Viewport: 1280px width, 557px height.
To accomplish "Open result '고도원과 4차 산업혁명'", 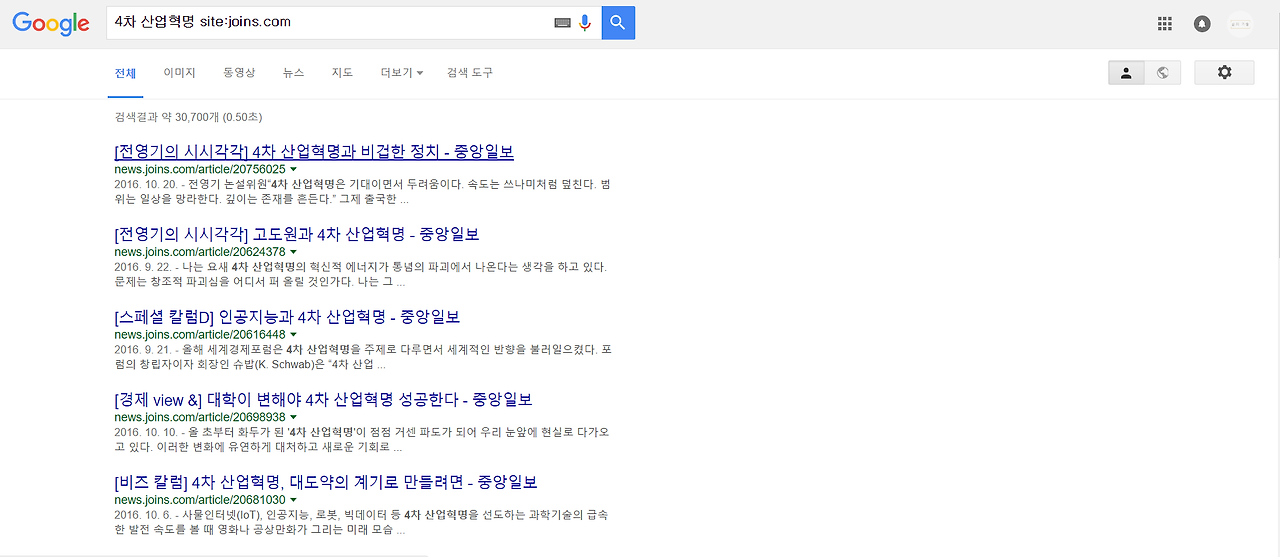I will coord(297,235).
